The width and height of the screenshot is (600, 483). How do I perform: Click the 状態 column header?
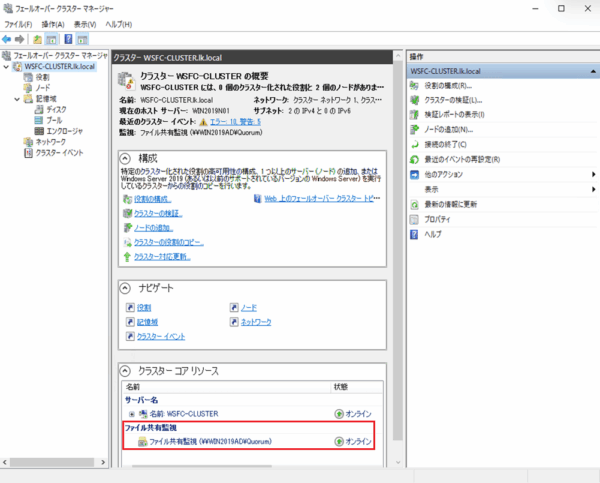[x=357, y=387]
